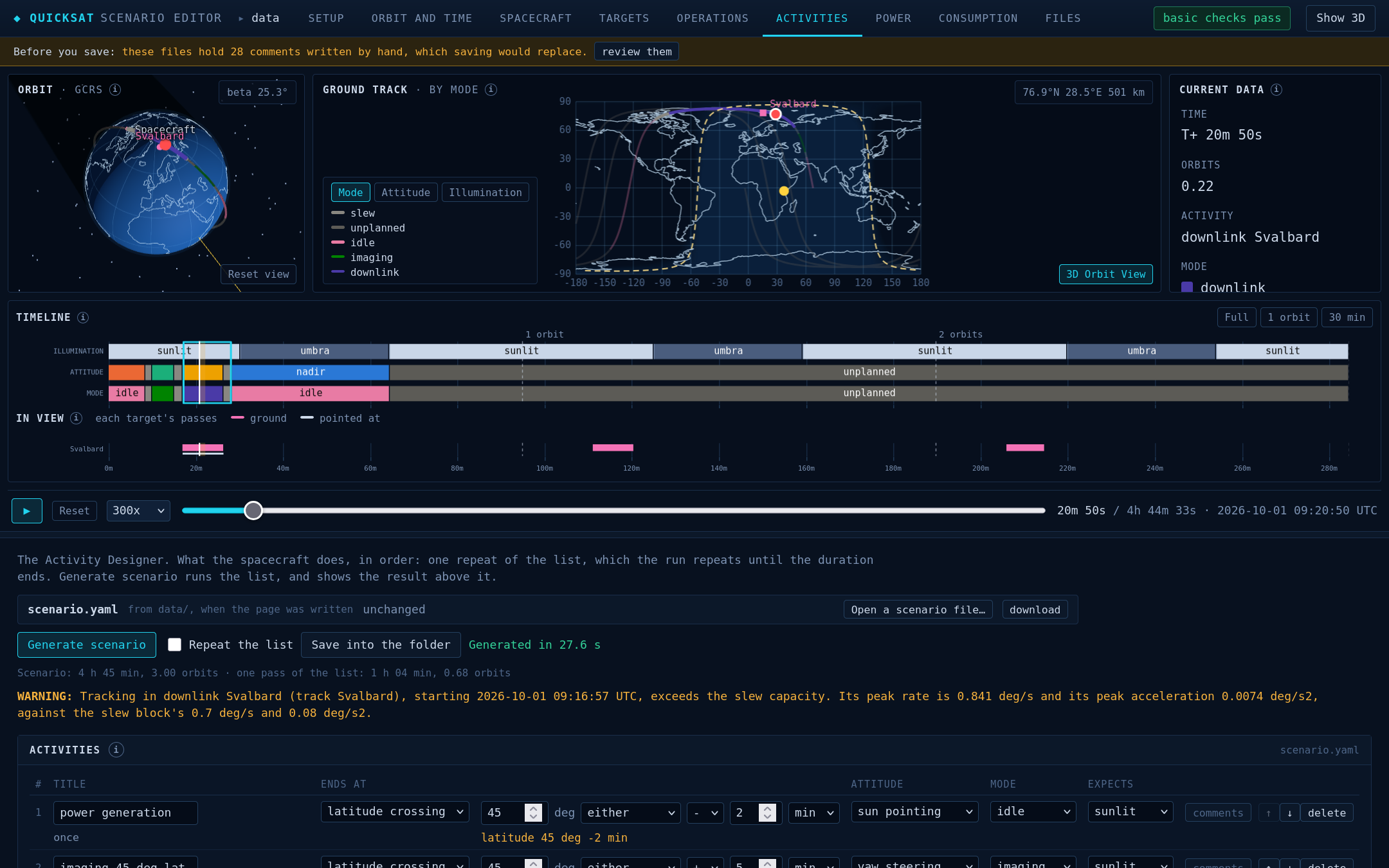Start playback with the play button
Viewport: 1389px width, 868px height.
[x=27, y=511]
